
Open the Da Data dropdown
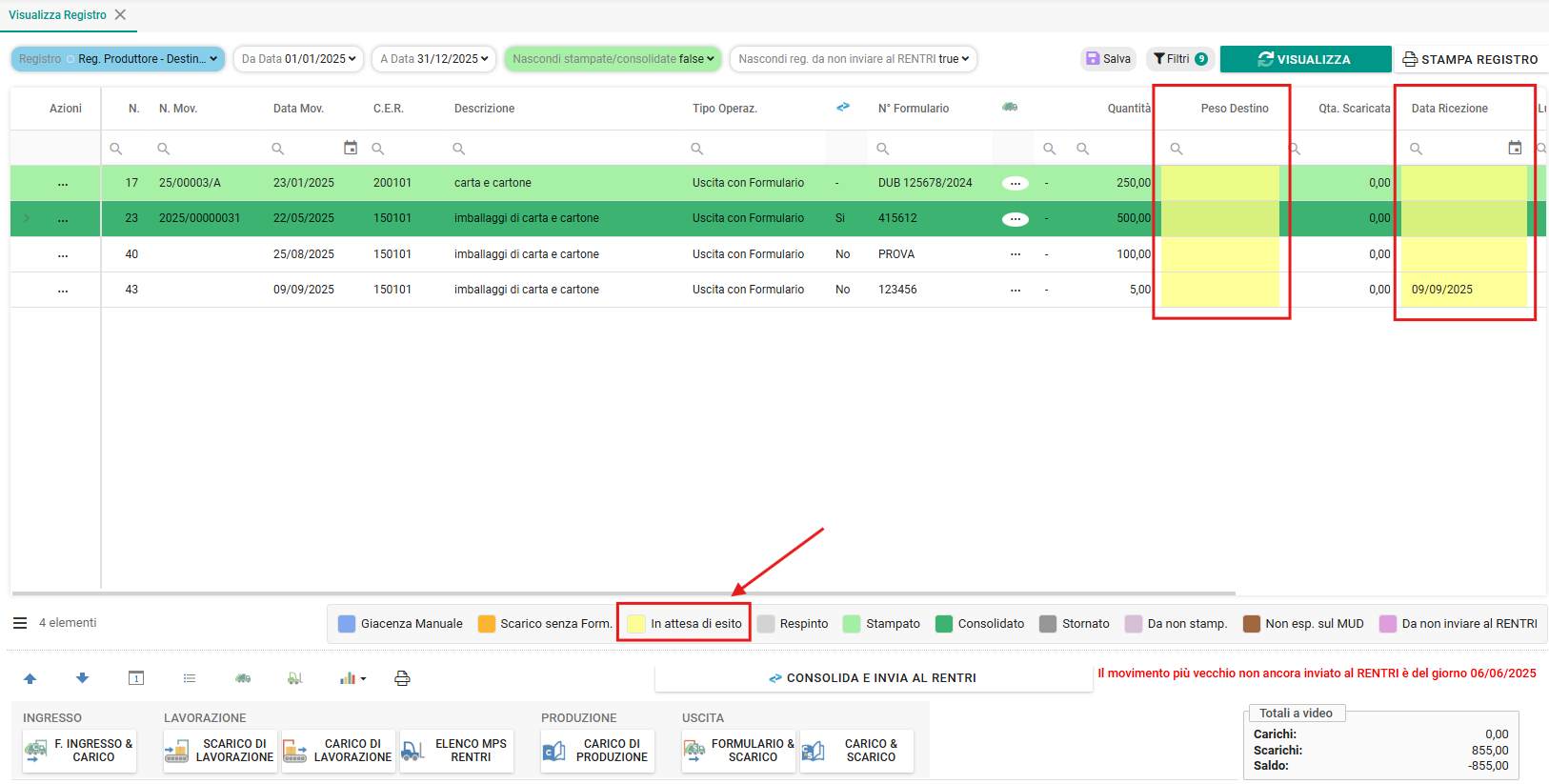298,59
